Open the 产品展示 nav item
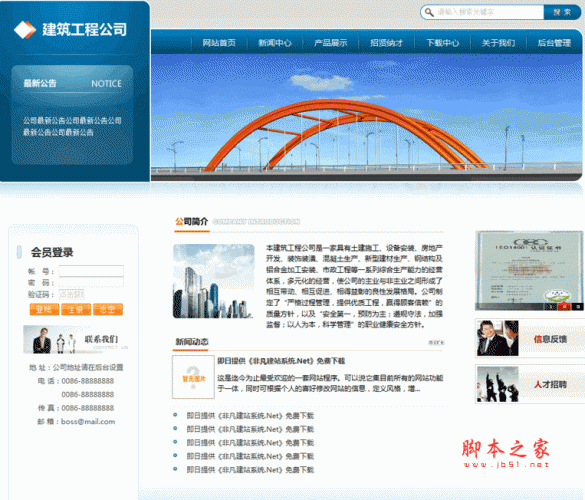 [x=331, y=43]
